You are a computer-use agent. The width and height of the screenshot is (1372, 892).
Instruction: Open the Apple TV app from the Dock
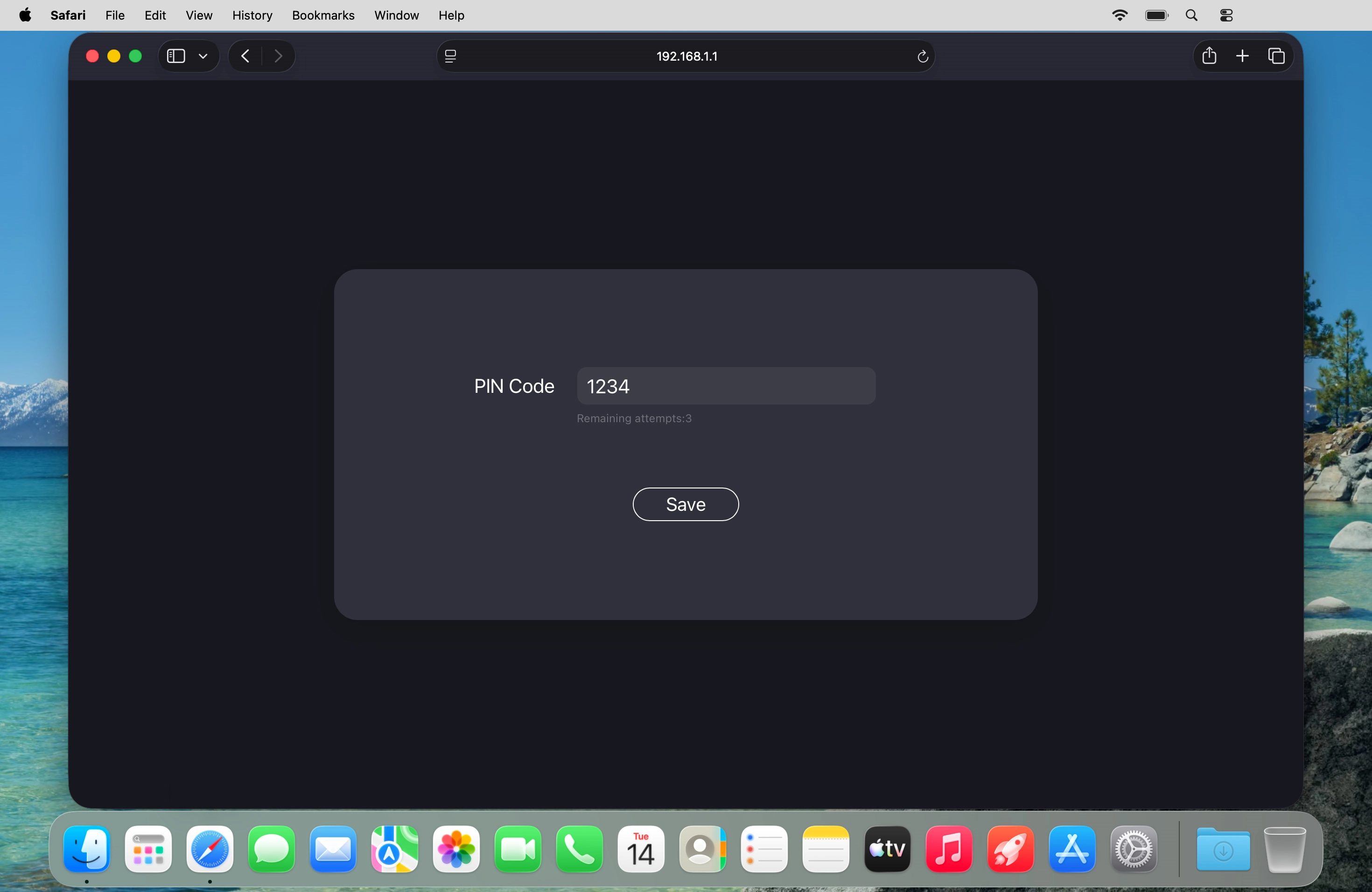[x=887, y=850]
